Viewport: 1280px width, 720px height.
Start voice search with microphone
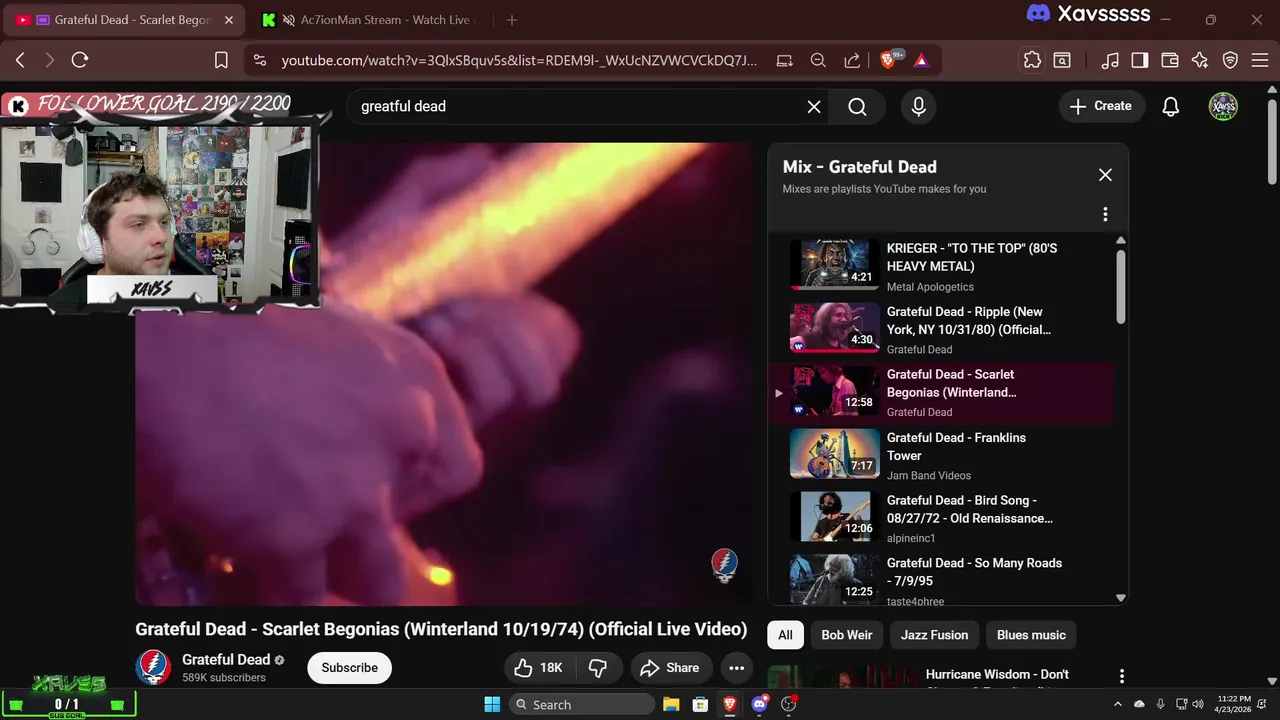point(919,106)
